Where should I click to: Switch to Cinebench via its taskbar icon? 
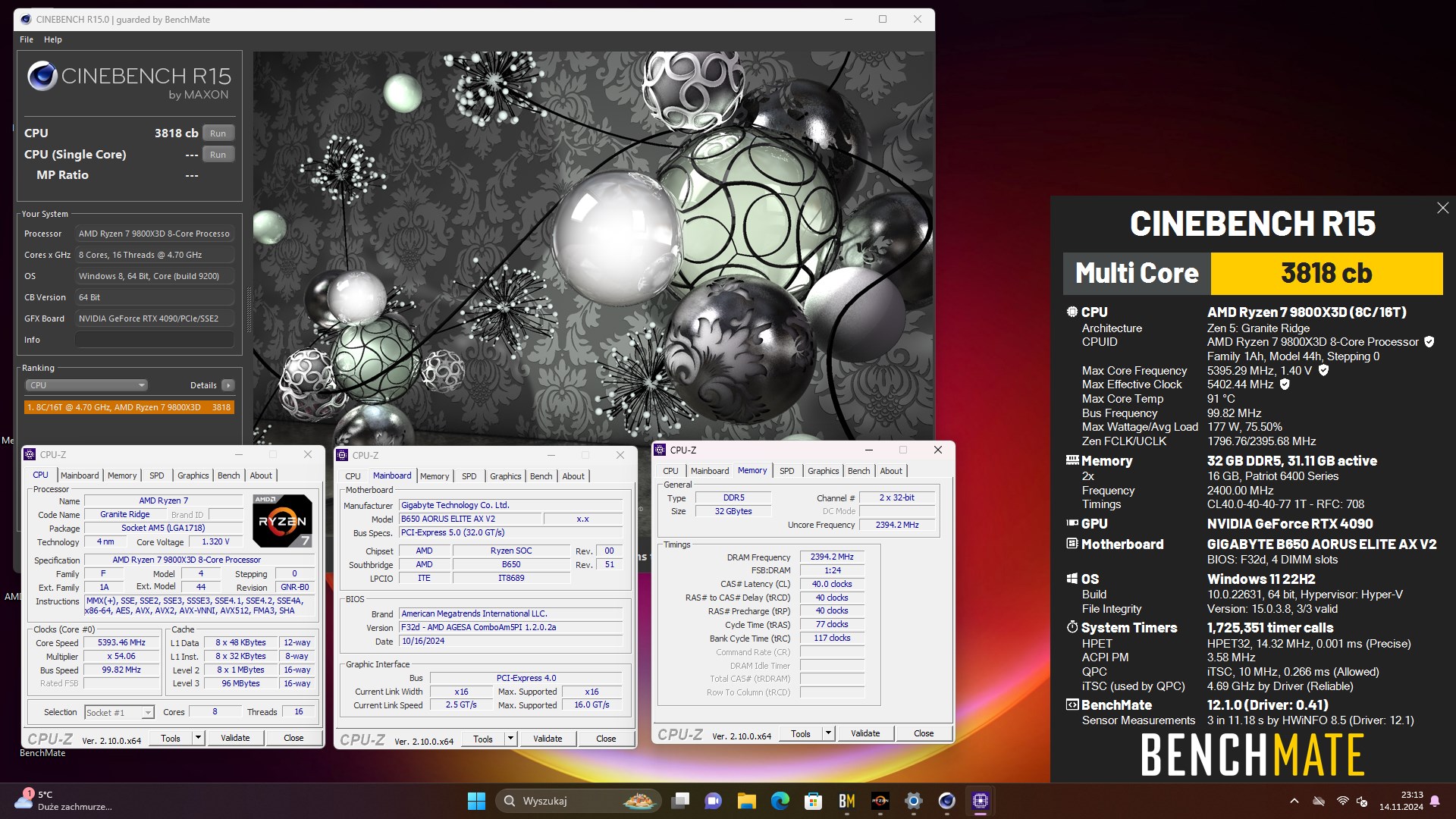click(x=946, y=801)
